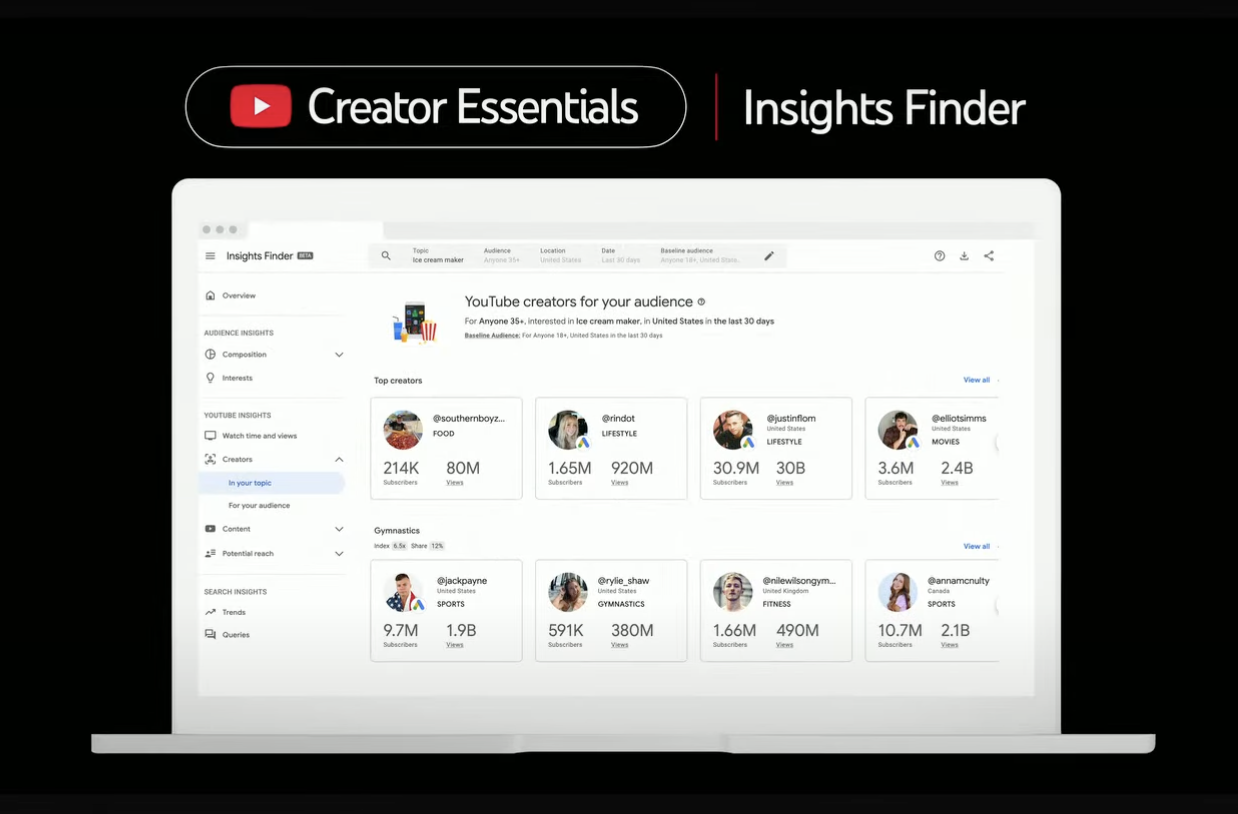Click the Potential reach people icon
Viewport: 1238px width, 814px height.
tap(210, 553)
